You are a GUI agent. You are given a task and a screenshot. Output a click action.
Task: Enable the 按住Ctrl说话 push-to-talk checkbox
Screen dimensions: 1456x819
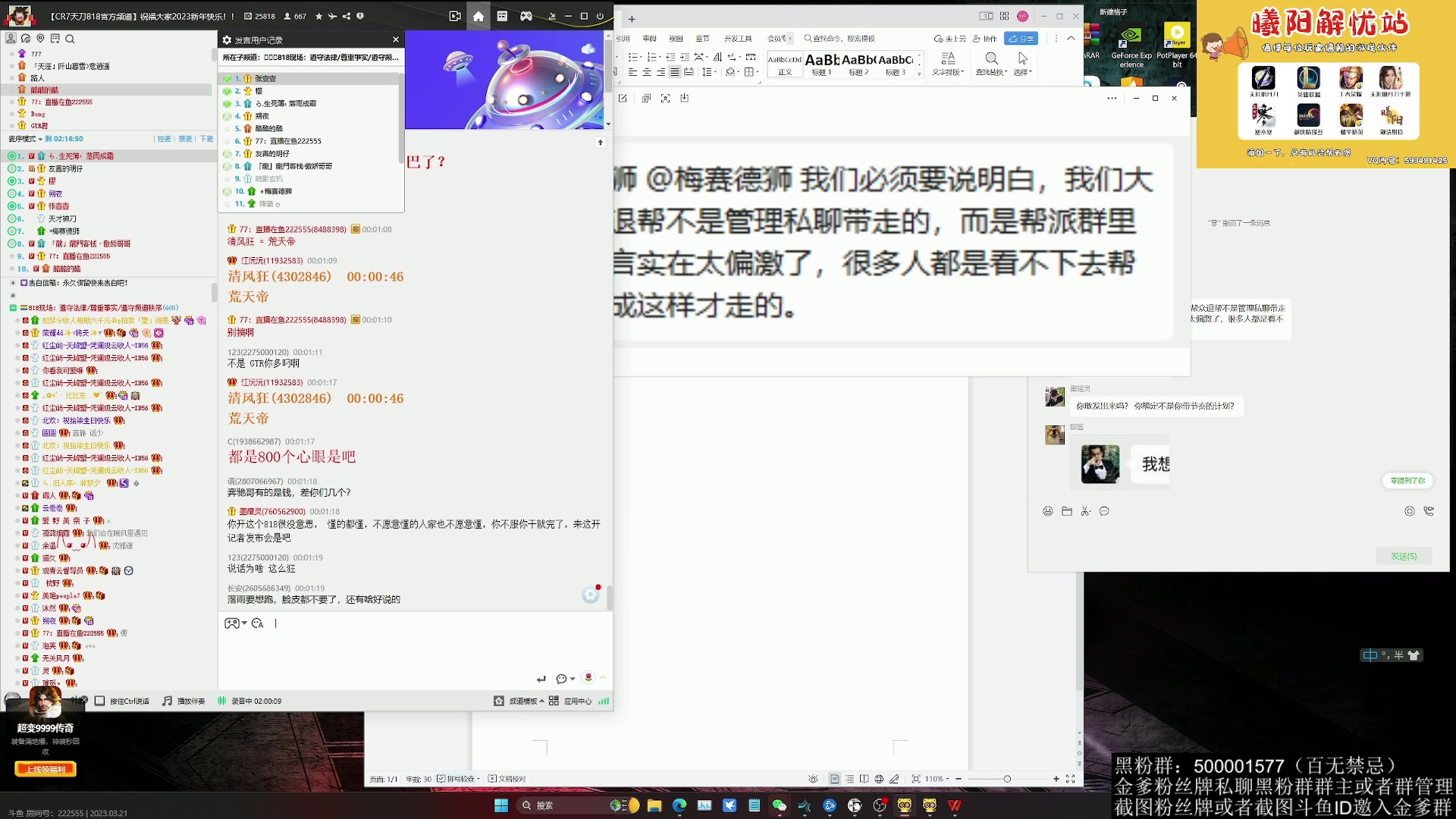click(99, 701)
